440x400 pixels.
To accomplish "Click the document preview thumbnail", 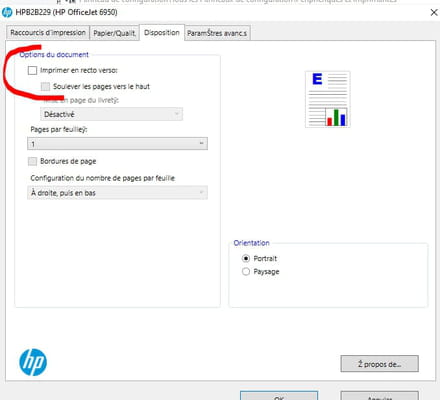I will tap(328, 99).
